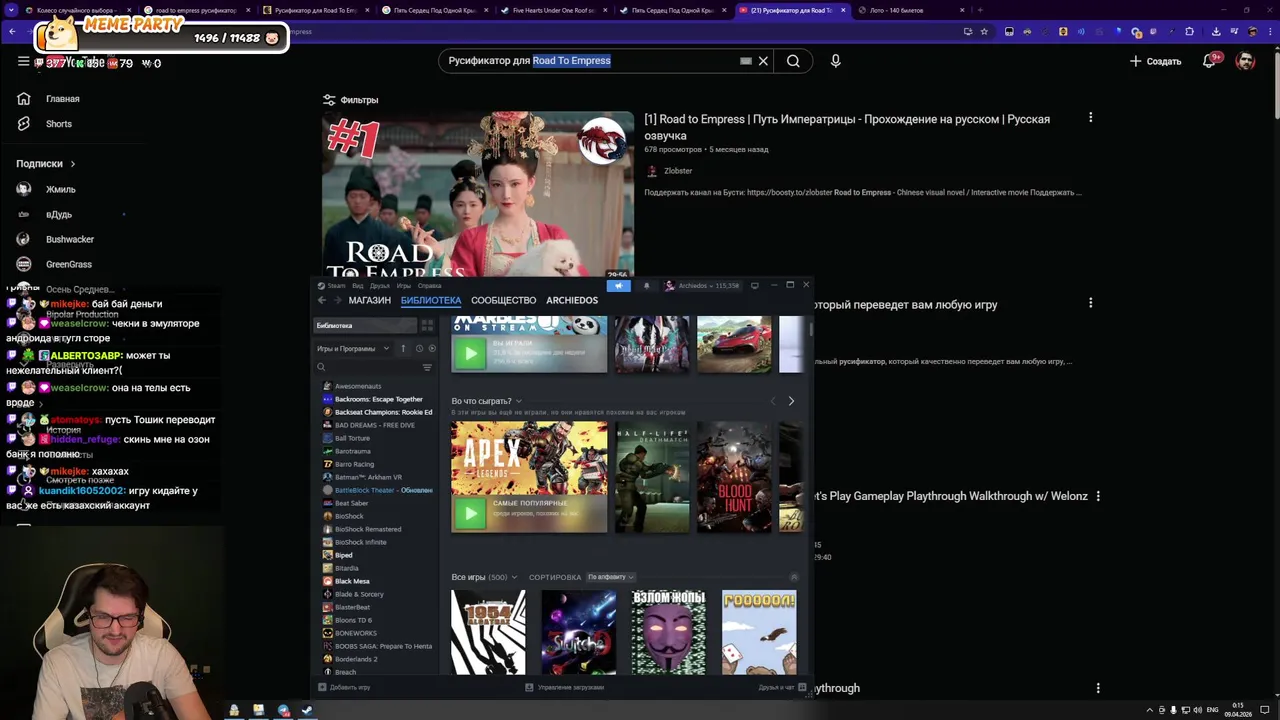Image resolution: width=1280 pixels, height=720 pixels.
Task: Open the ARCHIEDOS profile tab in Steam
Action: (x=572, y=300)
